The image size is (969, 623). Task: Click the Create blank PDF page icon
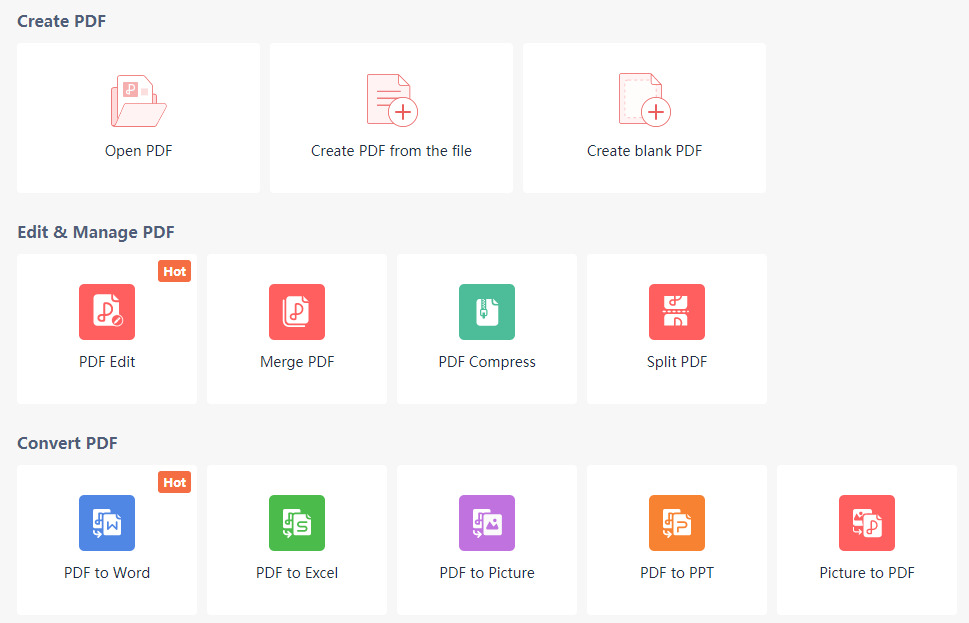pyautogui.click(x=645, y=100)
